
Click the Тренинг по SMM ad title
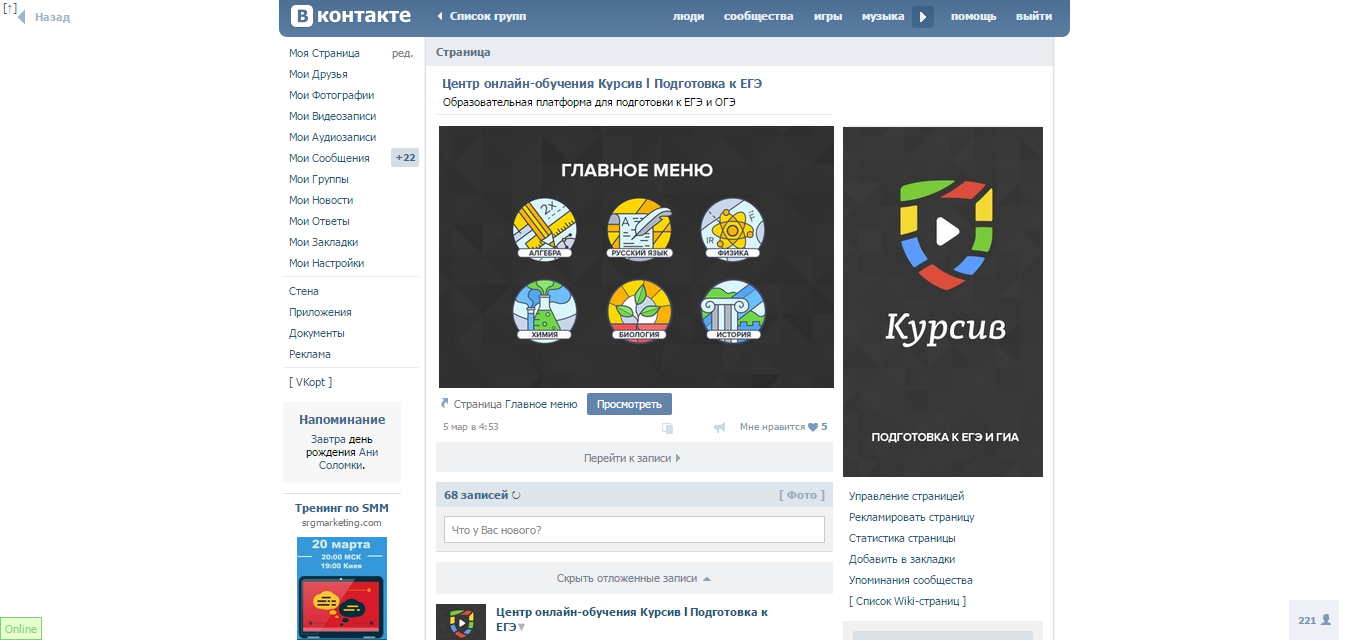click(x=342, y=508)
